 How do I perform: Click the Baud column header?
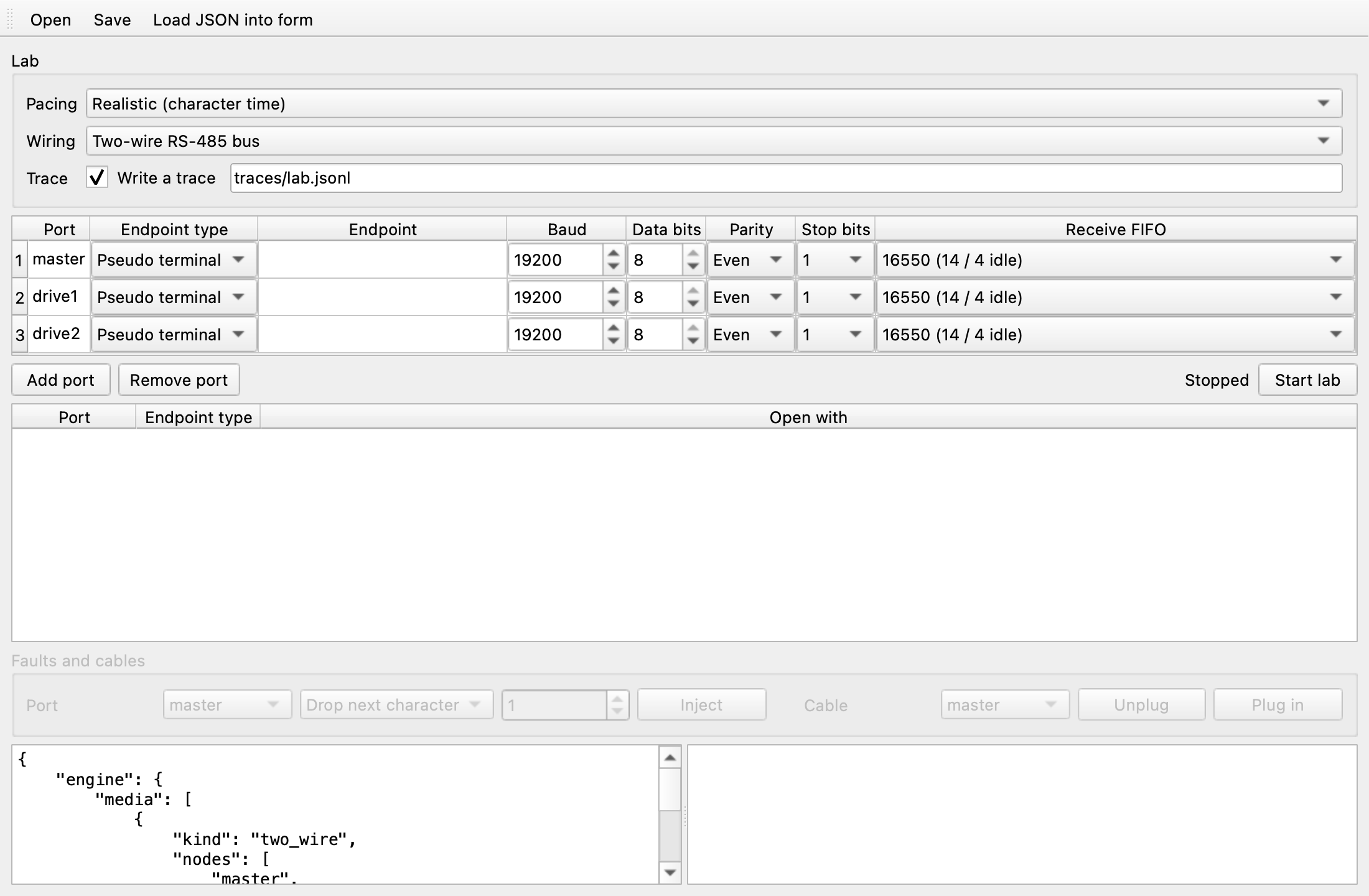[566, 230]
